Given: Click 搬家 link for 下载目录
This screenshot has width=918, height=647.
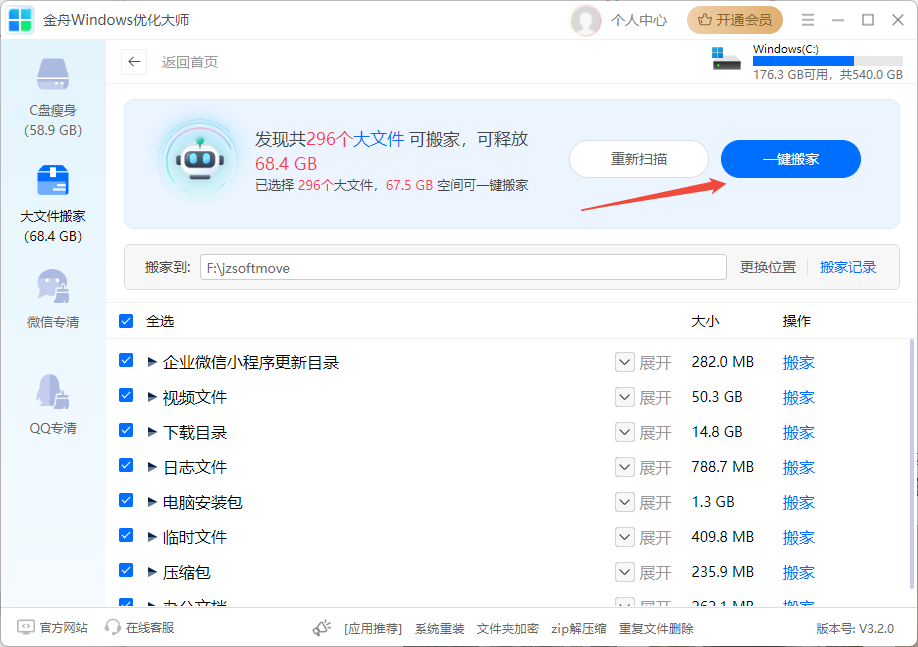Looking at the screenshot, I should pyautogui.click(x=799, y=433).
